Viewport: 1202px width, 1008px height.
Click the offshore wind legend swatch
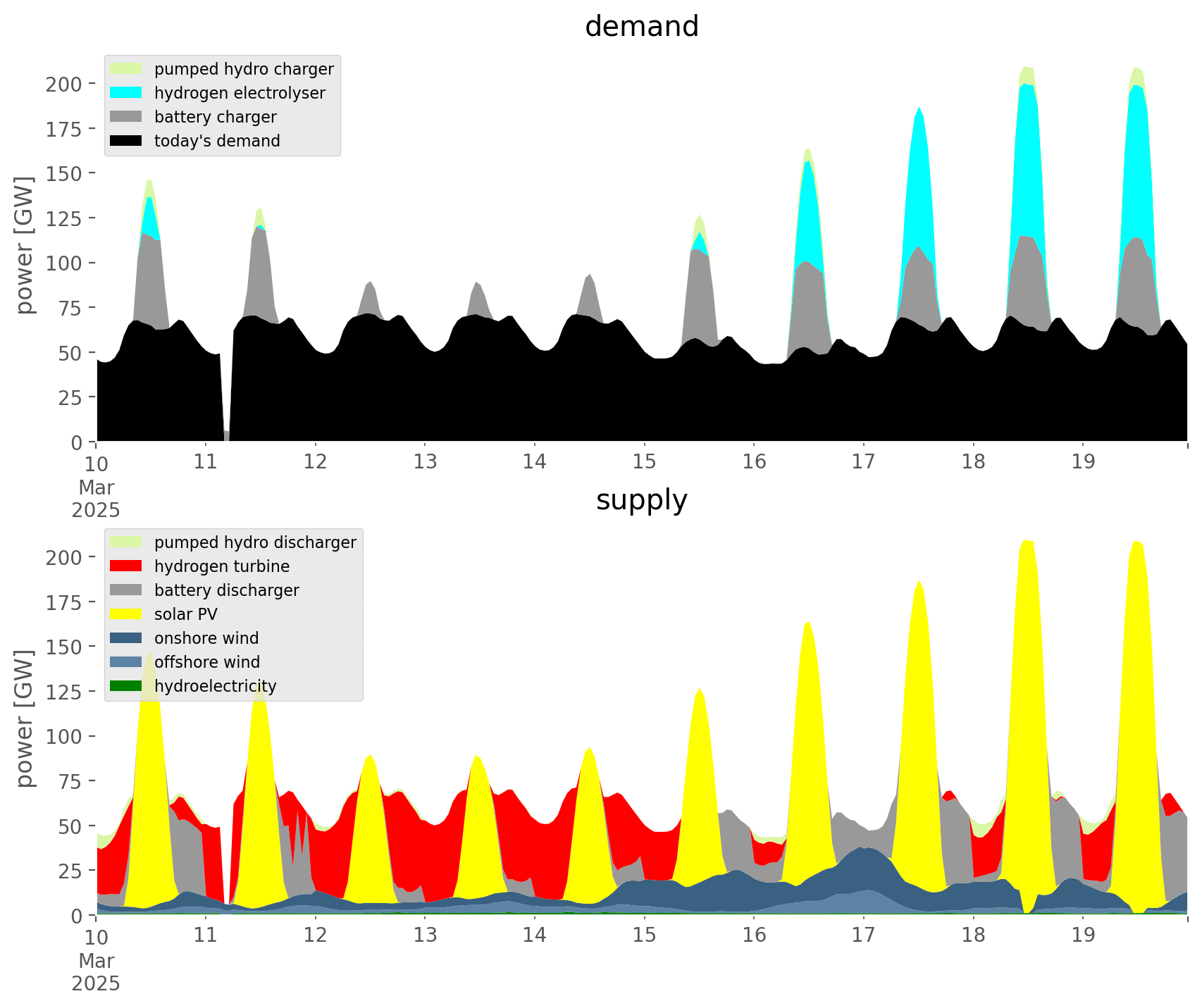click(x=126, y=662)
